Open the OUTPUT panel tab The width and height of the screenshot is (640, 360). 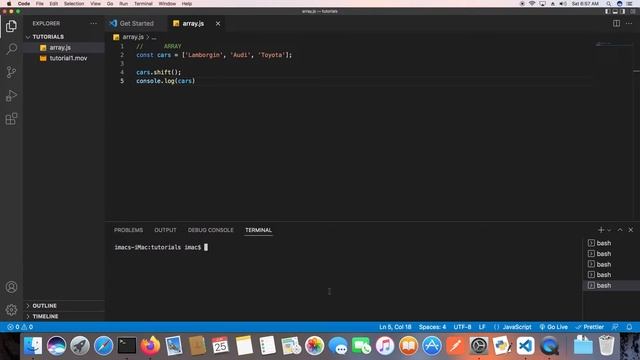165,230
